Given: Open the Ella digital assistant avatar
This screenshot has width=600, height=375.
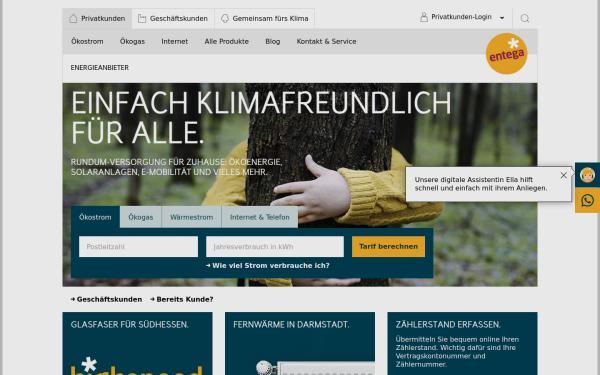Looking at the screenshot, I should 587,175.
